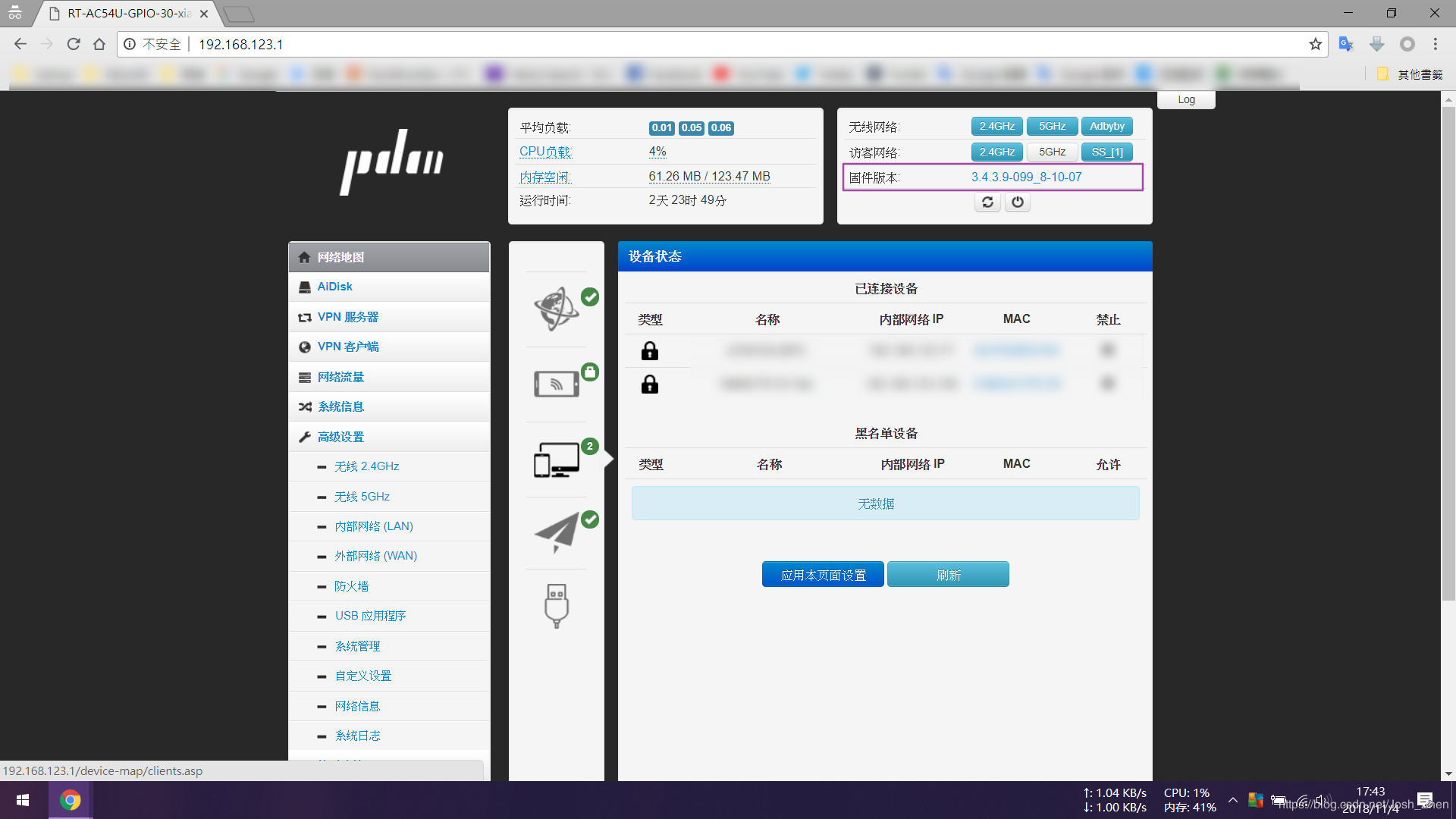Show hidden system tray icons chevron
This screenshot has width=1456, height=819.
pyautogui.click(x=1233, y=800)
